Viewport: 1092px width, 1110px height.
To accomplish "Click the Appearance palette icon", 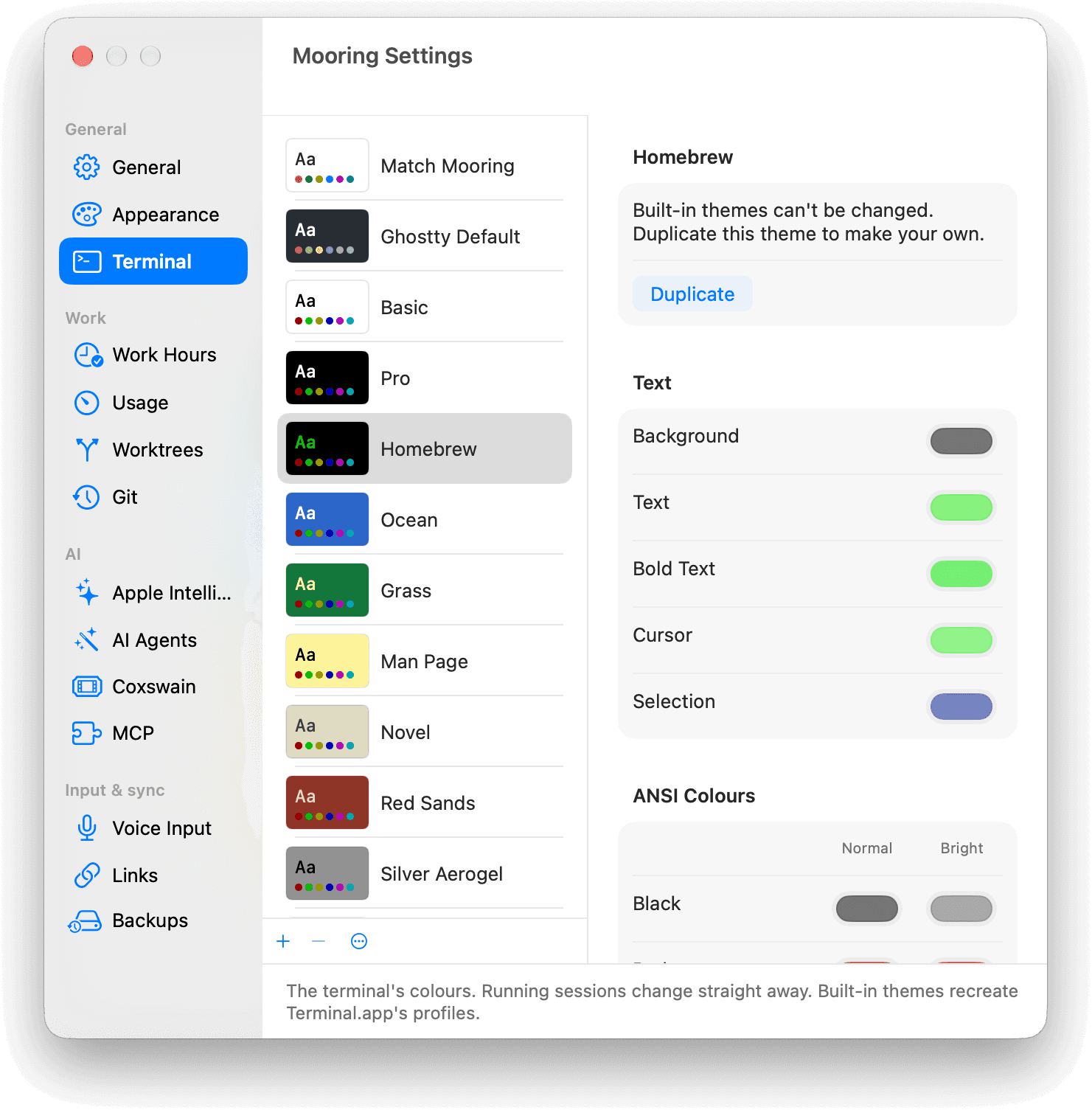I will click(87, 215).
